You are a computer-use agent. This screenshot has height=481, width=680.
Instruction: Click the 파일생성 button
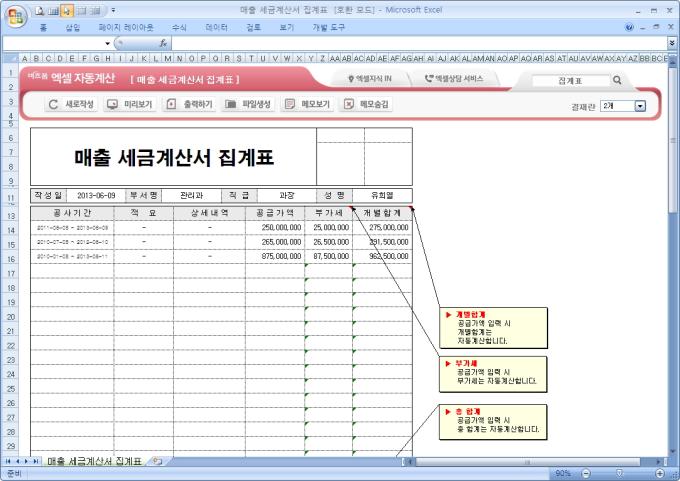(248, 104)
